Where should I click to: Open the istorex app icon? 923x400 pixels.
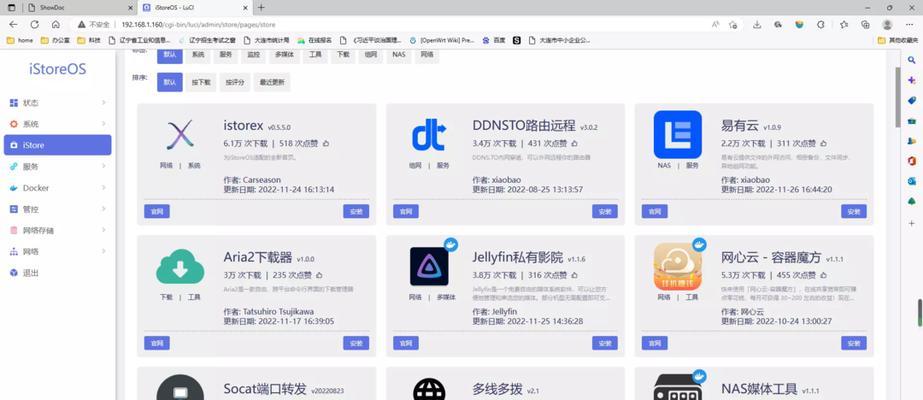(x=180, y=135)
